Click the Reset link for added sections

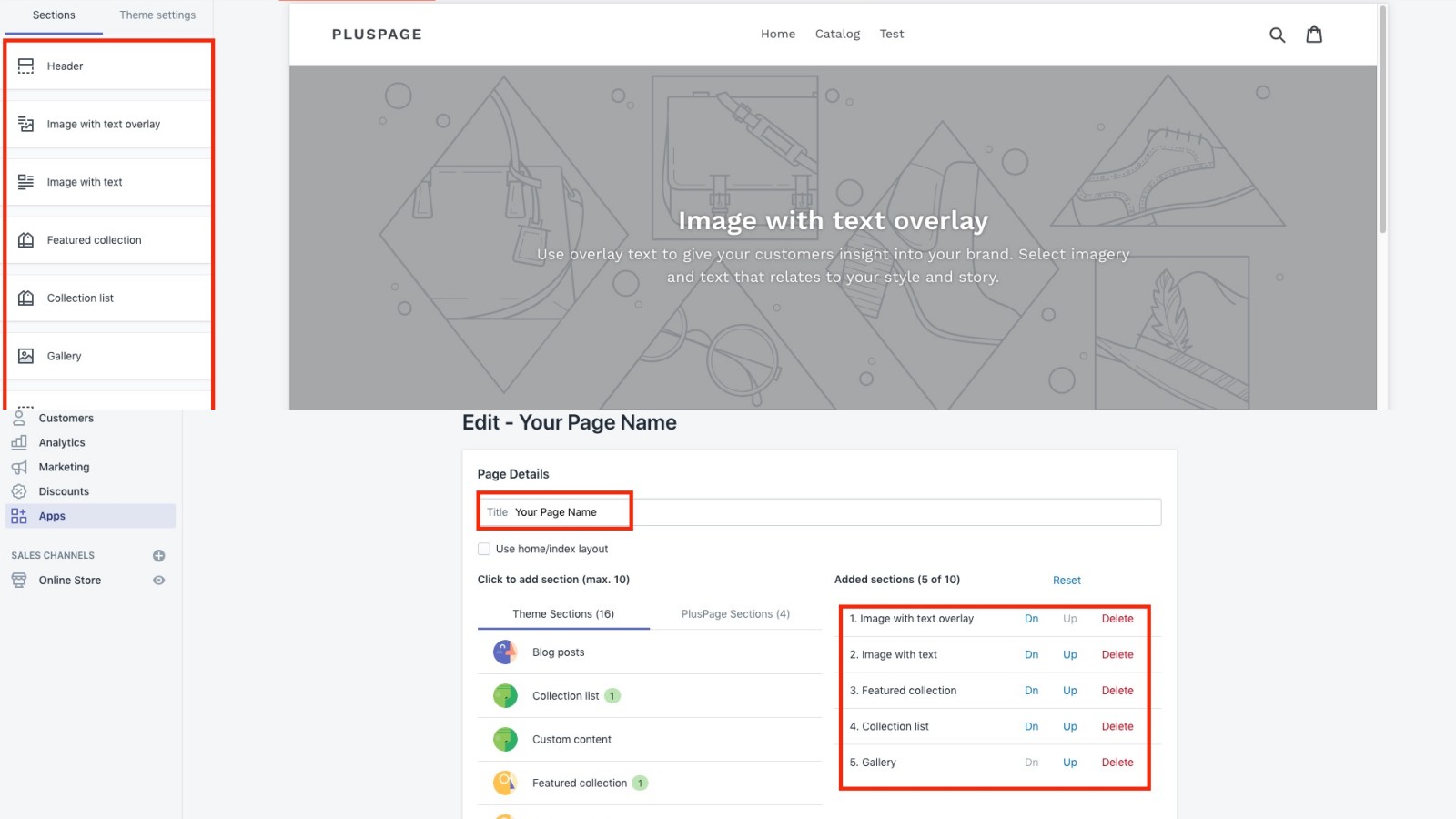[1066, 580]
